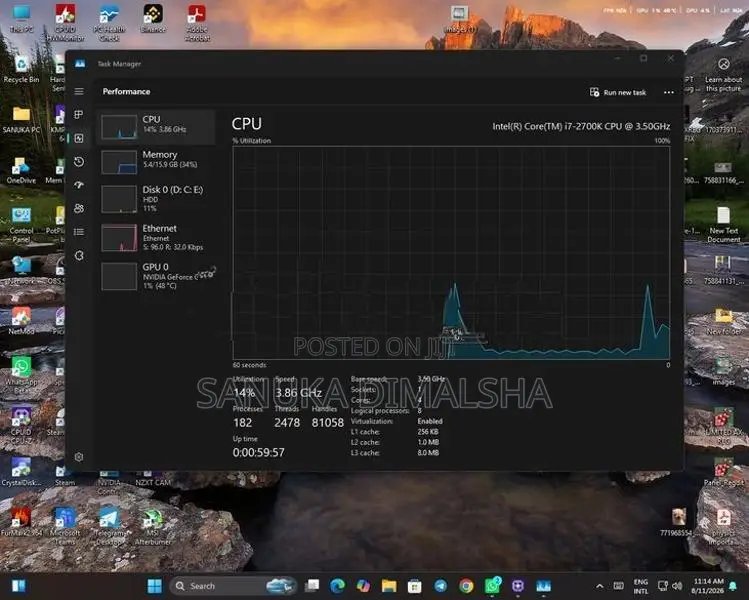
Task: Go to Users page in sidebar
Action: click(x=79, y=208)
